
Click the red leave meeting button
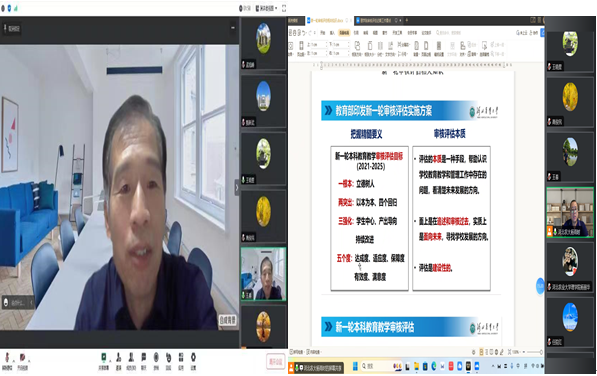(x=276, y=361)
